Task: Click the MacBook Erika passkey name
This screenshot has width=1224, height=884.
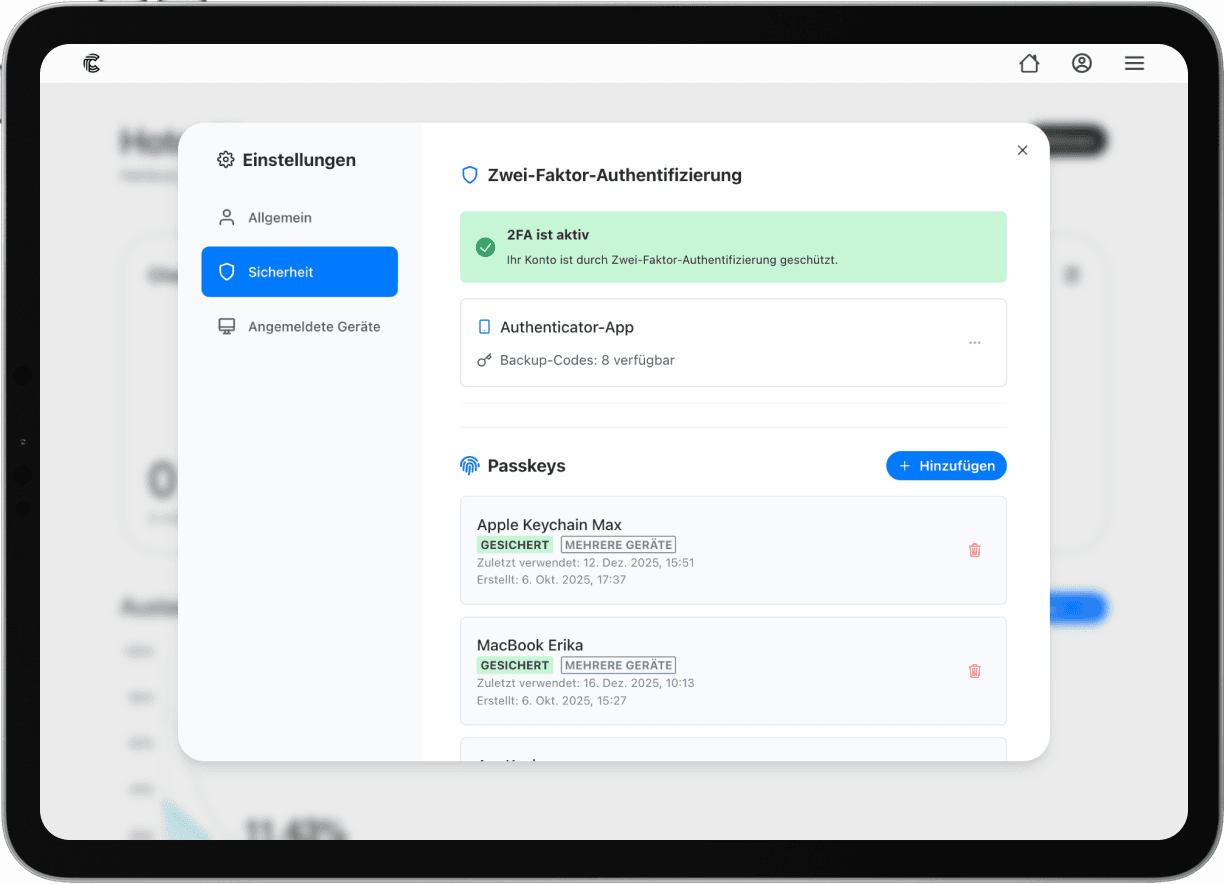Action: 530,645
